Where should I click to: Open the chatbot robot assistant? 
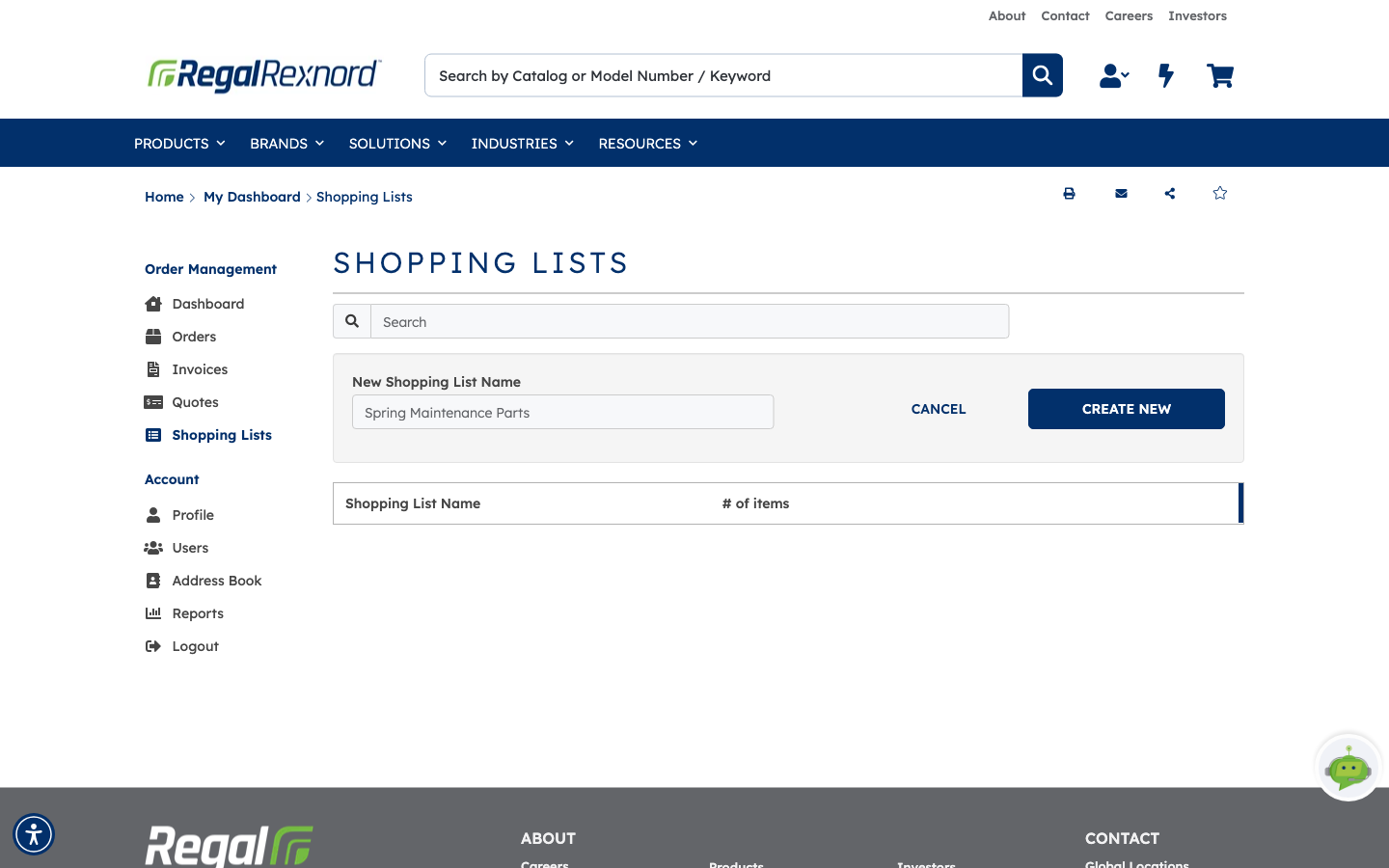pos(1348,768)
